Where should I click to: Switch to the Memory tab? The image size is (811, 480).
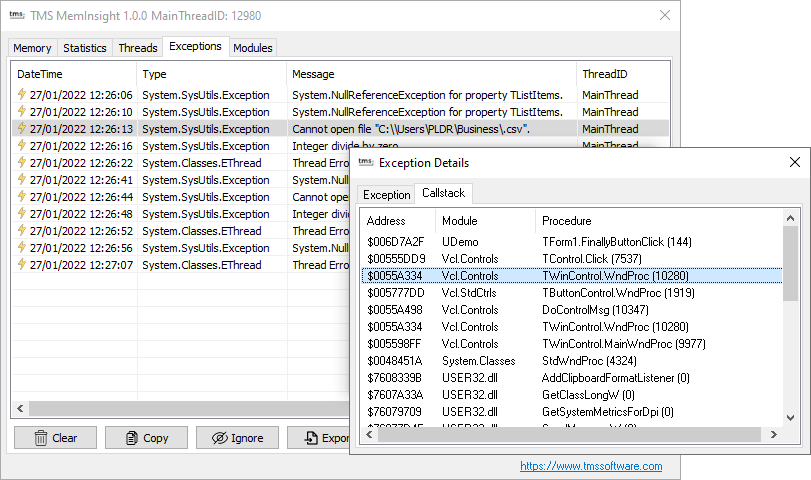click(x=33, y=48)
